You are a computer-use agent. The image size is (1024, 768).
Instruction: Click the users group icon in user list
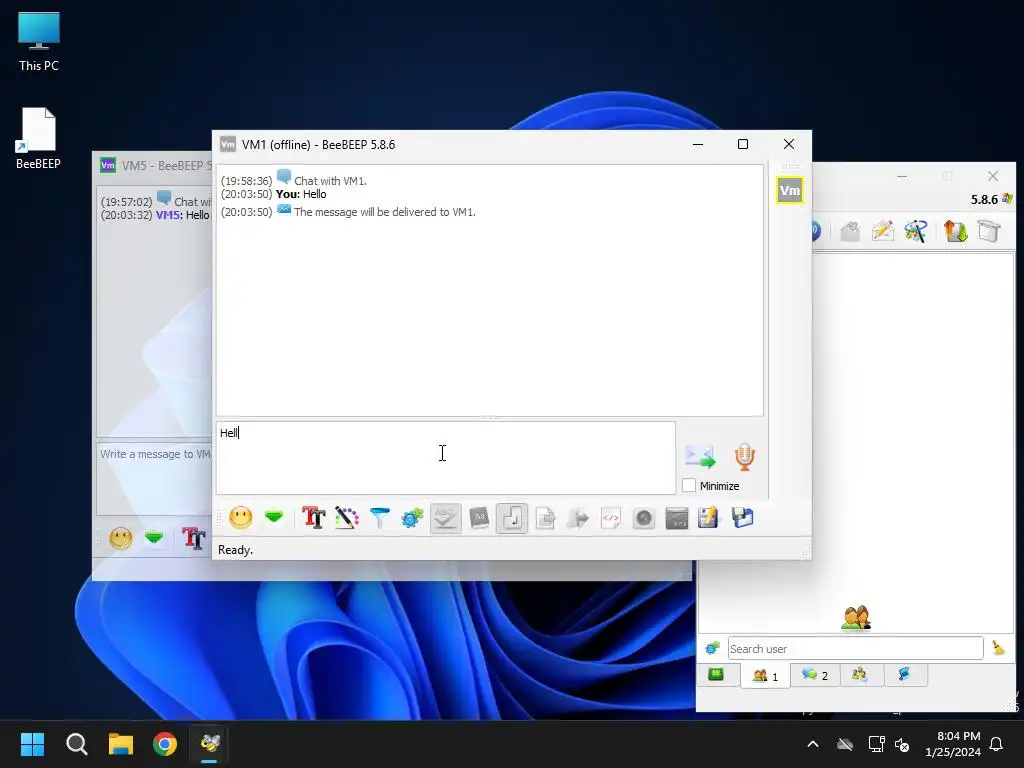point(856,617)
